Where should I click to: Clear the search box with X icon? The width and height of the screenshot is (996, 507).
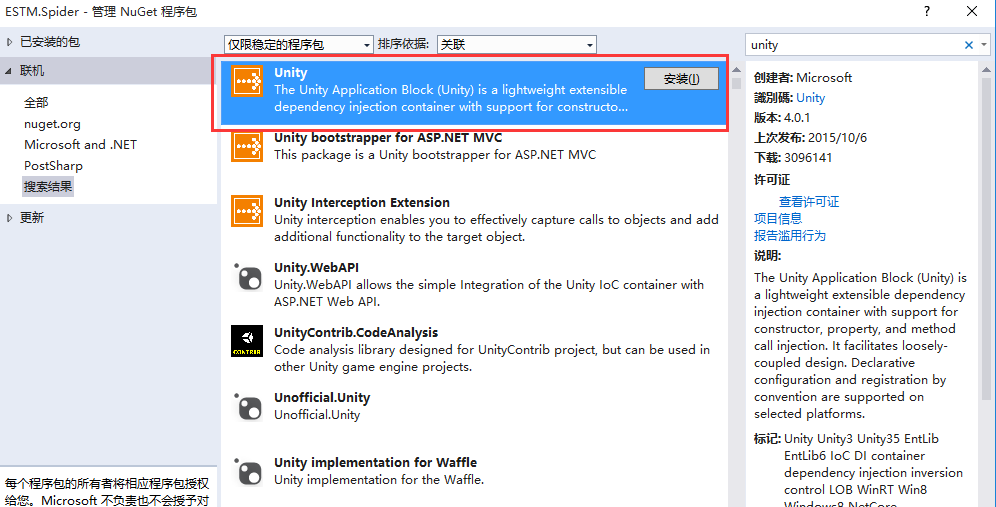point(969,45)
